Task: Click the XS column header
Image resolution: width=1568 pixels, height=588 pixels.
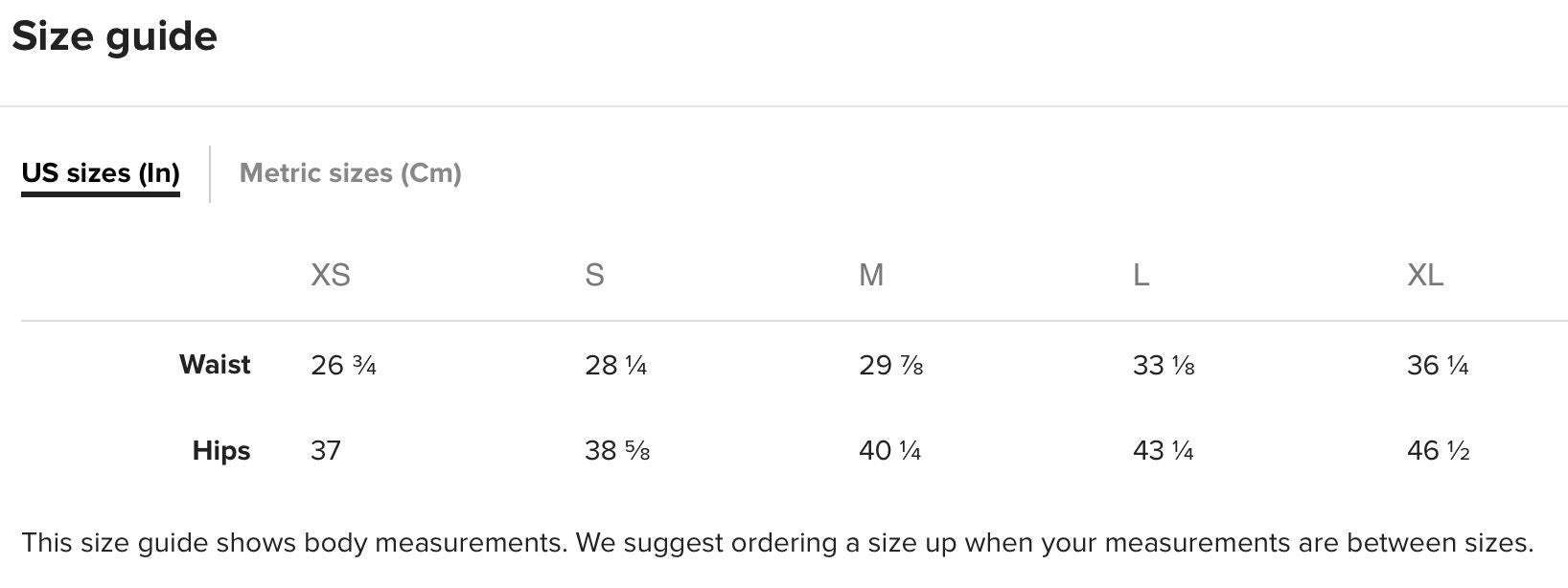Action: pos(330,276)
